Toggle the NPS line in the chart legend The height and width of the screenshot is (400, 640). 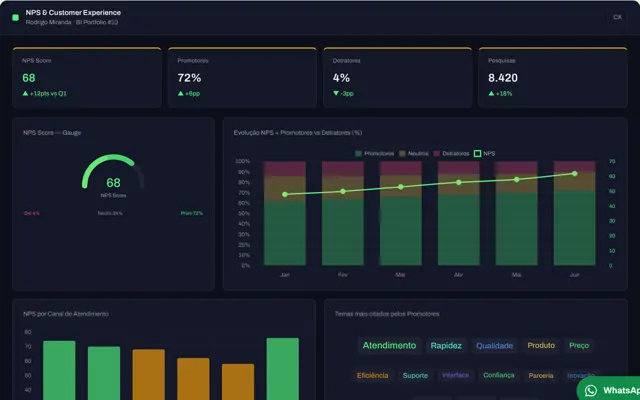pyautogui.click(x=484, y=153)
